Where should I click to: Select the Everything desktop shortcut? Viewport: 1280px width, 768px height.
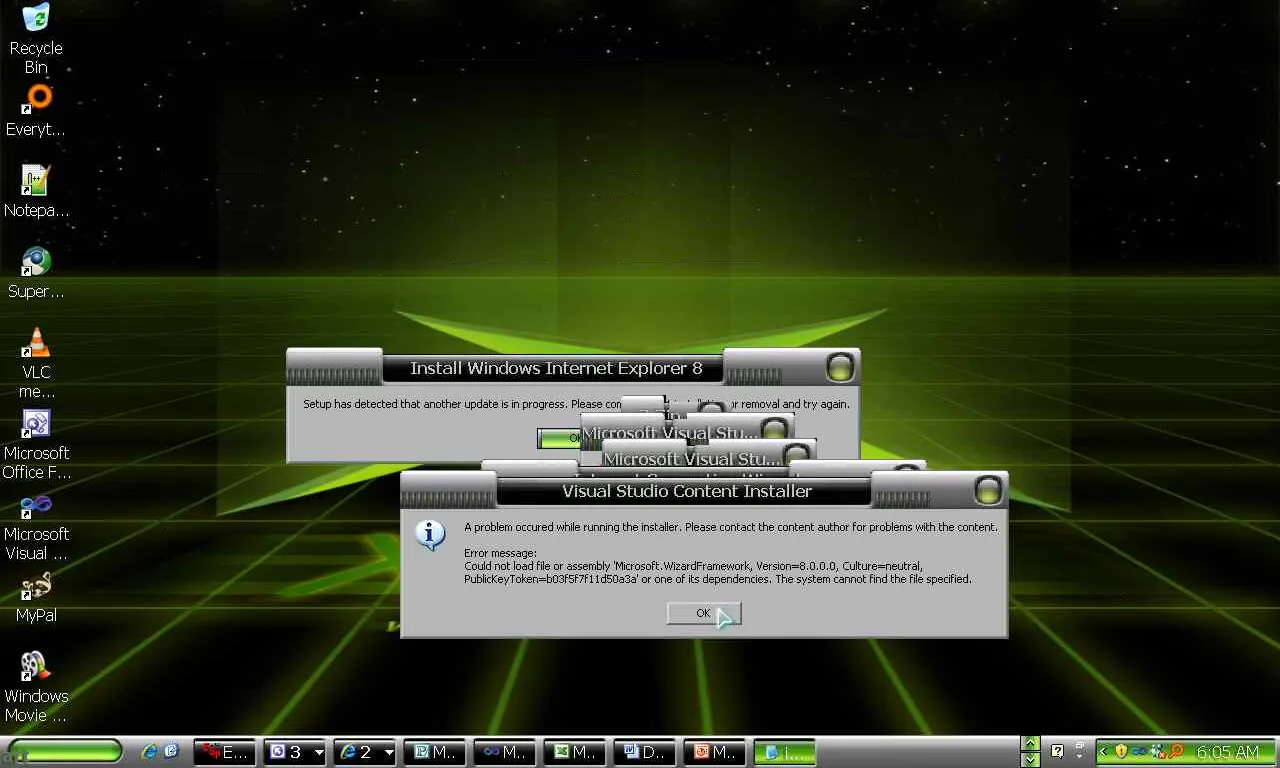[x=36, y=111]
